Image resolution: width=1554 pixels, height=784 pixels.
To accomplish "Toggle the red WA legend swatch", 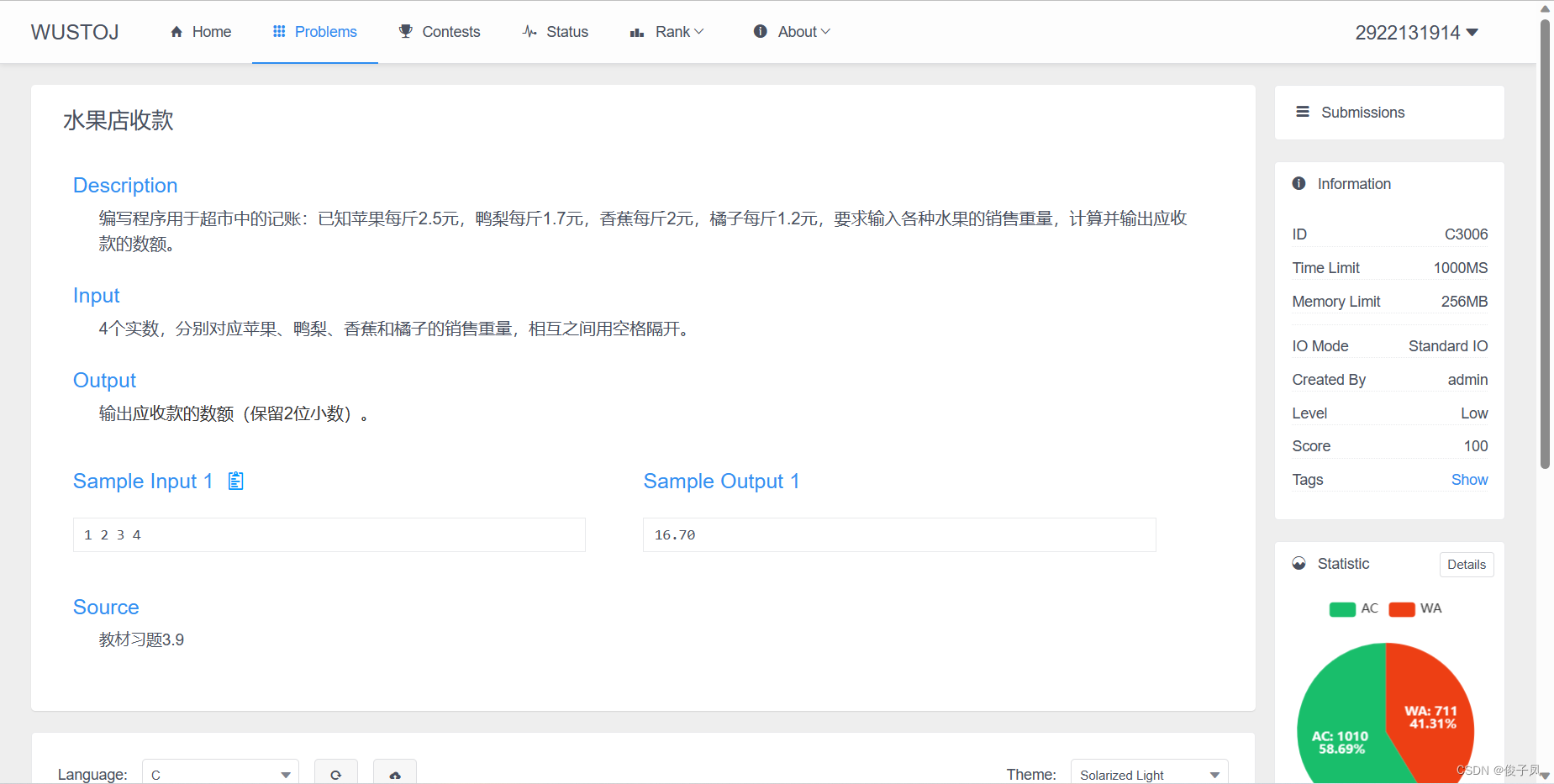I will (1402, 609).
